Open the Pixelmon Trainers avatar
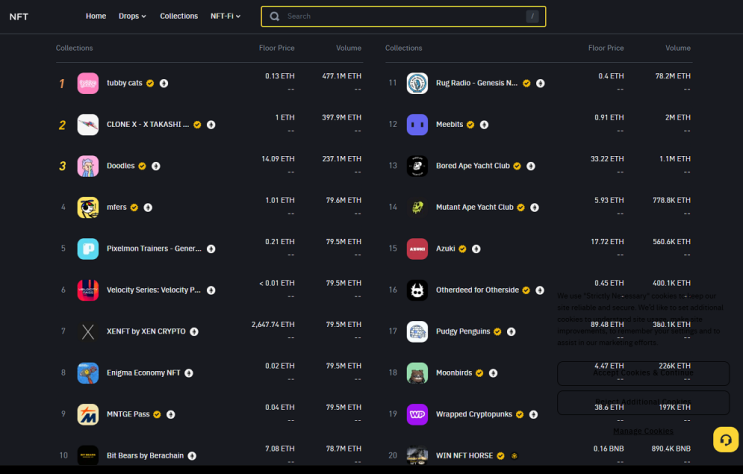This screenshot has width=743, height=474. coord(88,249)
